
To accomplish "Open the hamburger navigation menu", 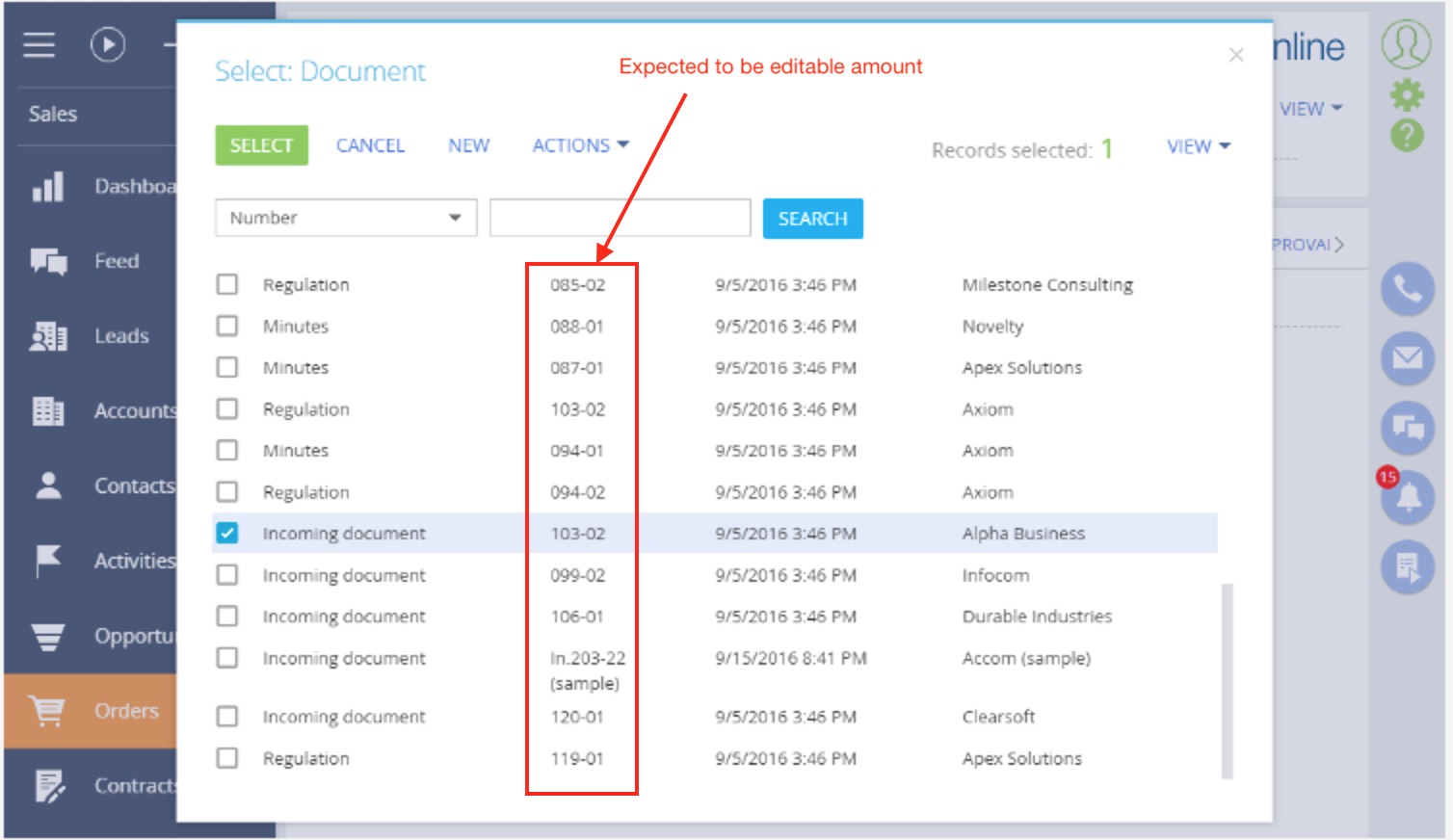I will point(39,44).
